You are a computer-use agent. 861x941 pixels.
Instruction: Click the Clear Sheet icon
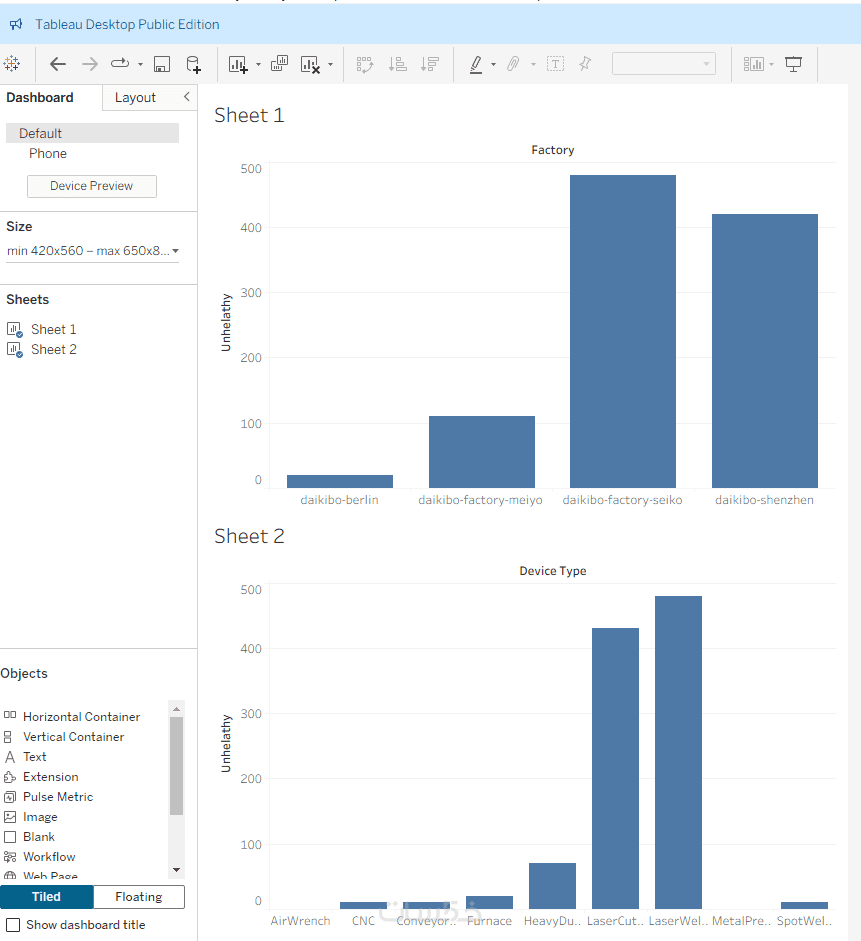[310, 64]
